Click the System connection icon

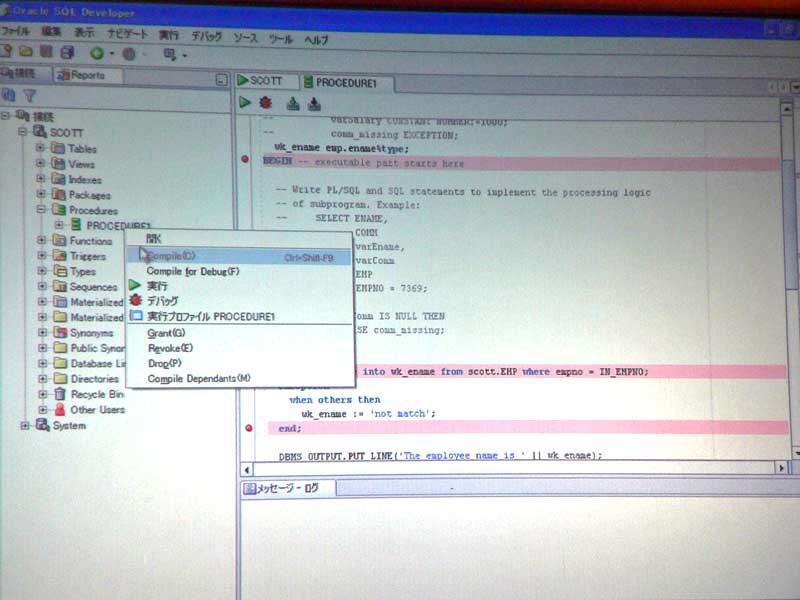(x=43, y=424)
